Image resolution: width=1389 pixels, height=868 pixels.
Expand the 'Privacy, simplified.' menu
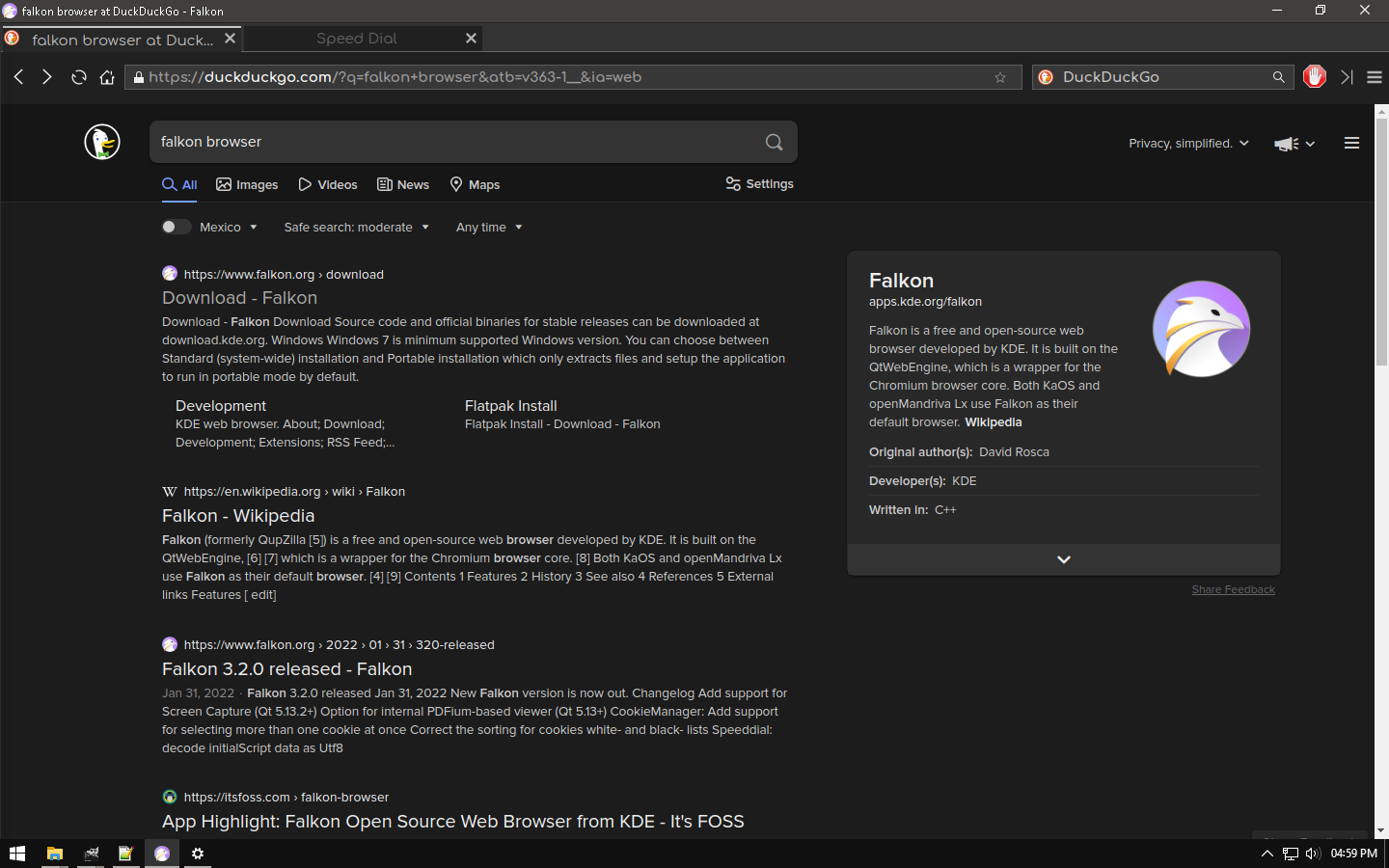tap(1188, 143)
